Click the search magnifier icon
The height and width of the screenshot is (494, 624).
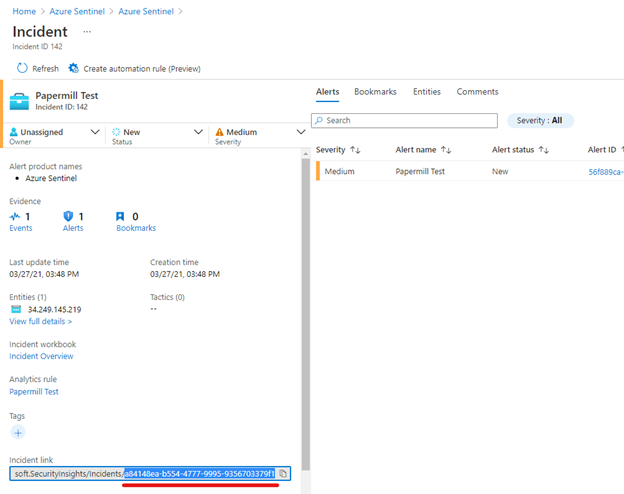tap(319, 120)
